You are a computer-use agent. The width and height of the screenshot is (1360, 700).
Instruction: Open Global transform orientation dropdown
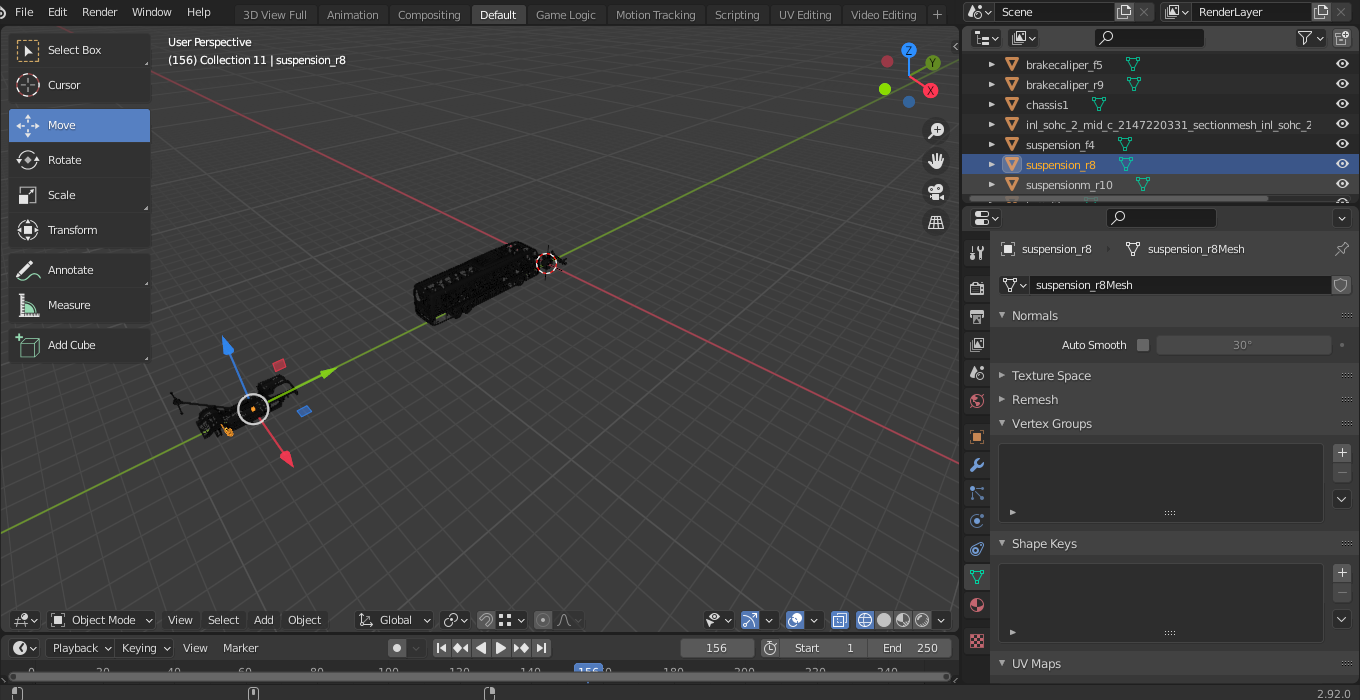pyautogui.click(x=395, y=620)
